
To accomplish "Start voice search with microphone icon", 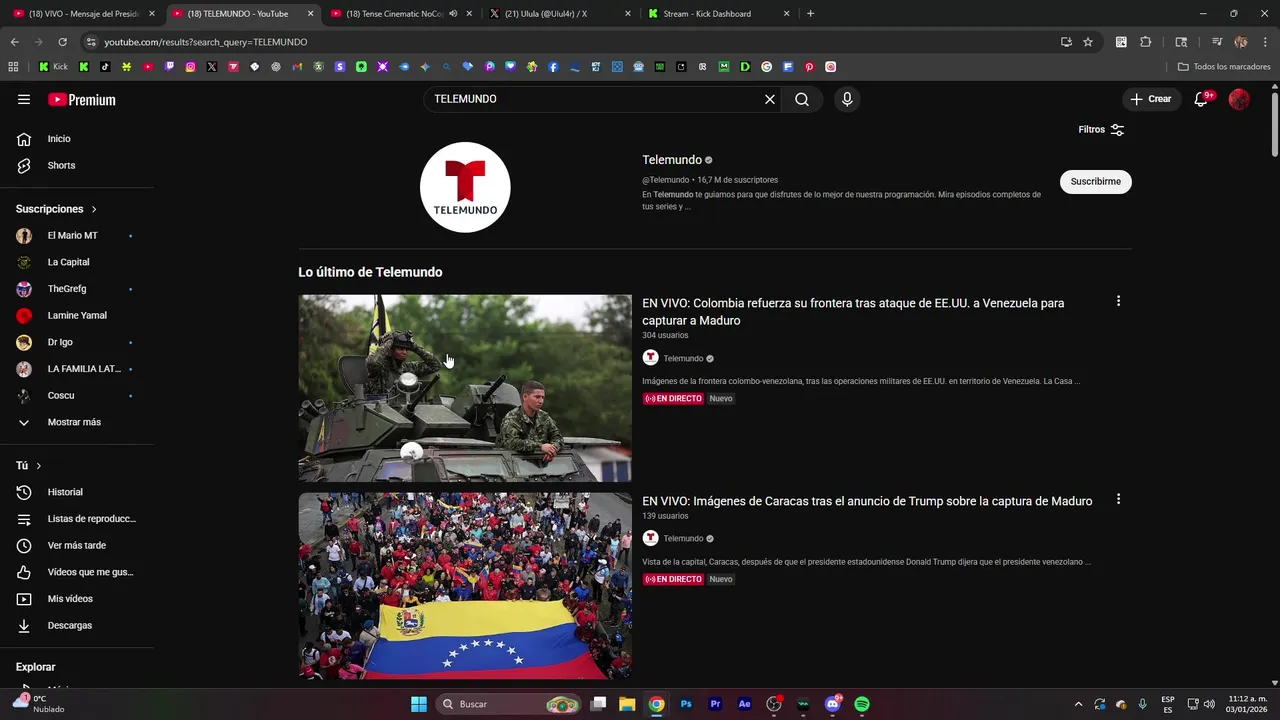I will 847,99.
